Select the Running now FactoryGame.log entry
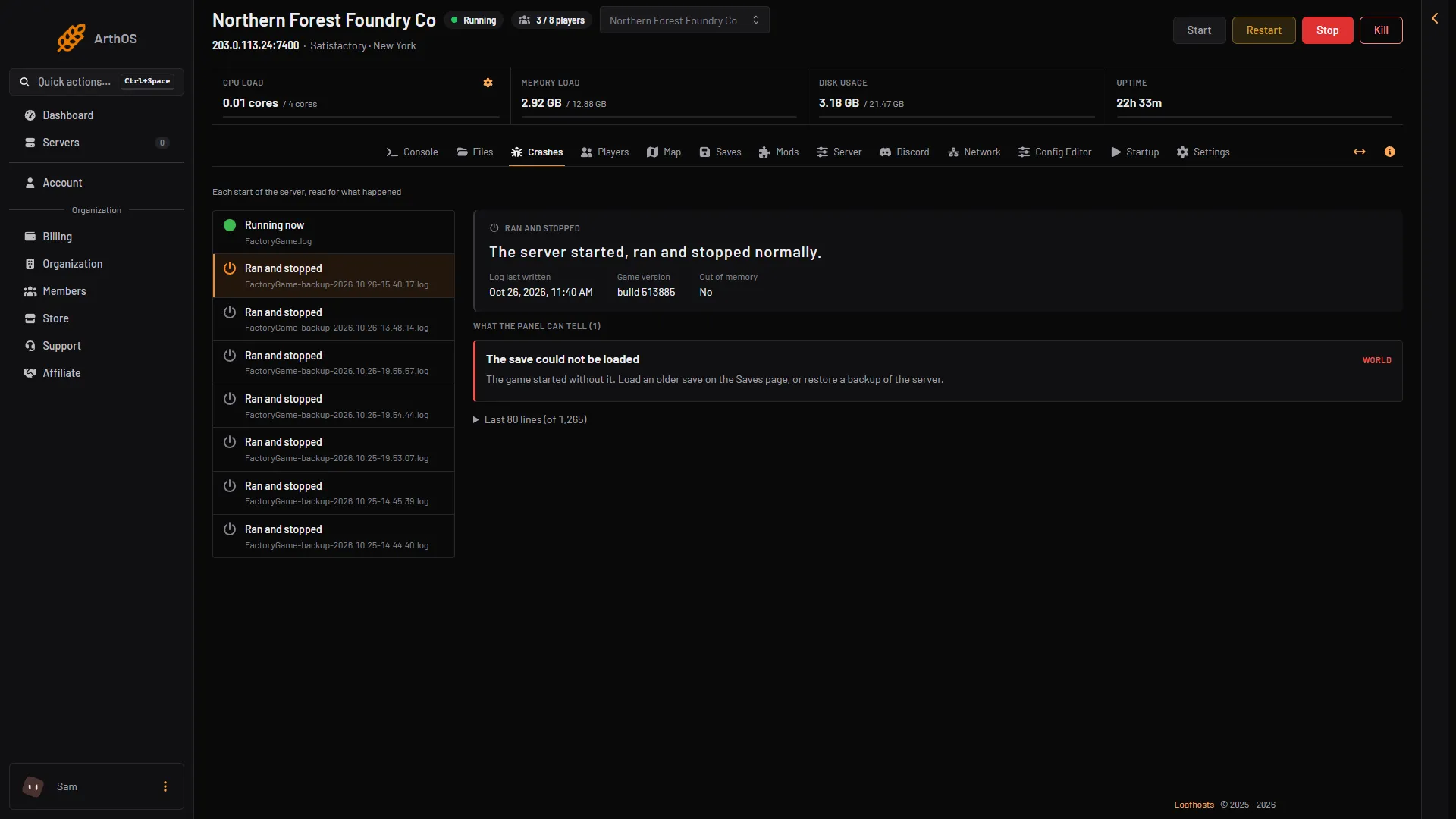The height and width of the screenshot is (819, 1456). pyautogui.click(x=334, y=232)
